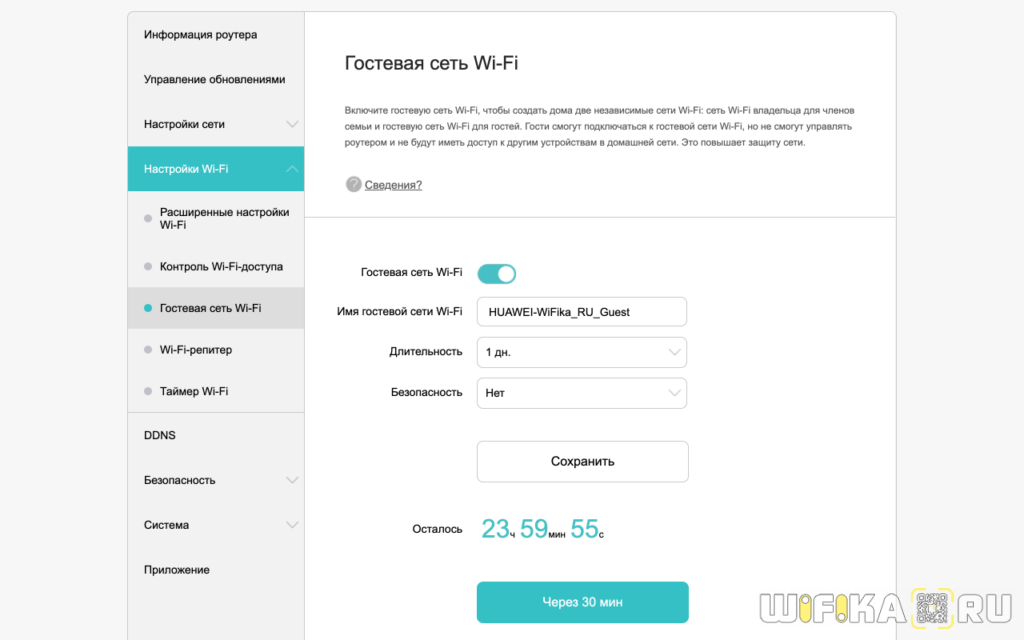Screen dimensions: 1024x640
Task: Open the Длительность duration dropdown
Action: click(x=581, y=352)
